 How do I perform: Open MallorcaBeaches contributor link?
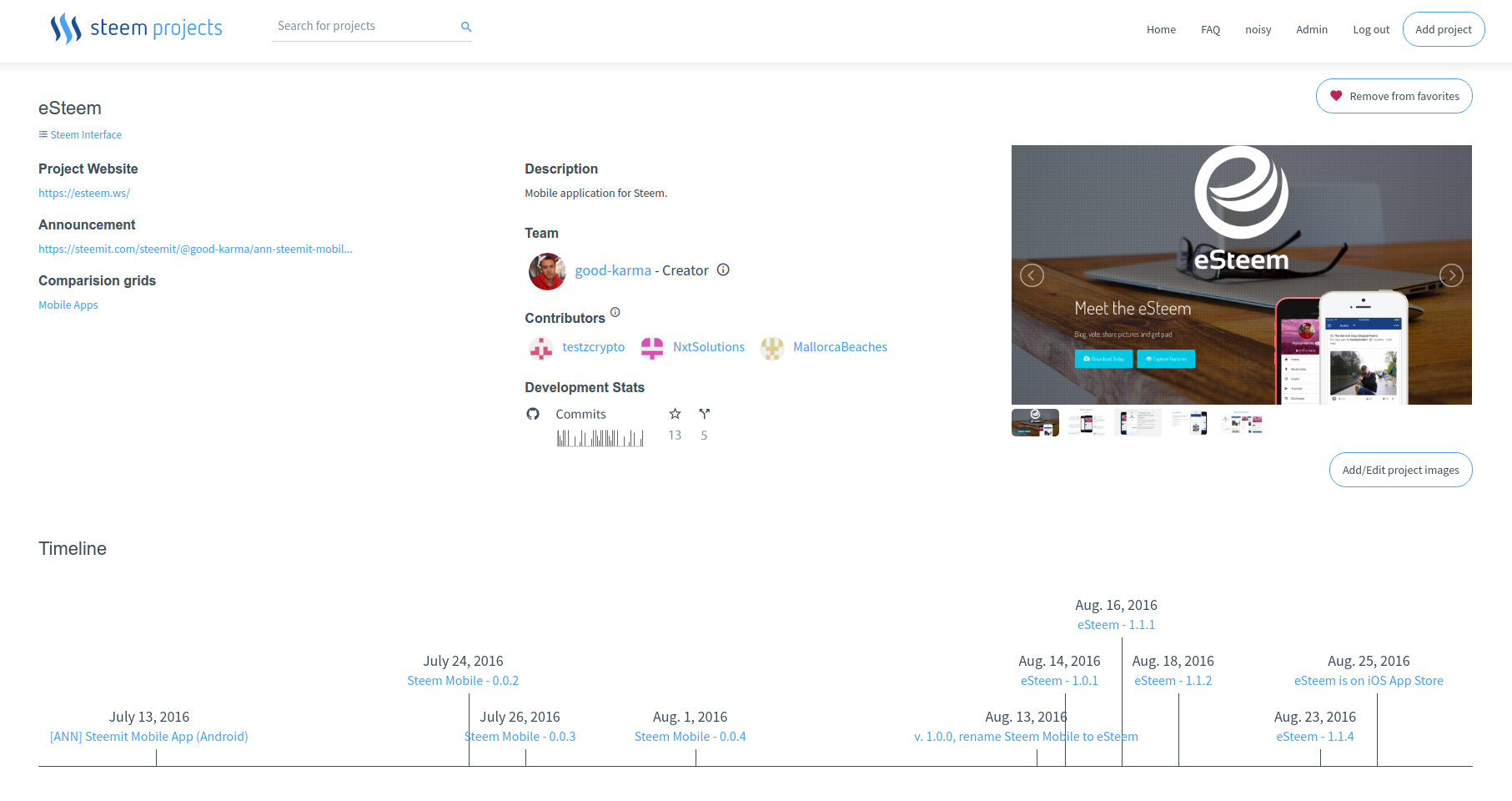pyautogui.click(x=840, y=347)
